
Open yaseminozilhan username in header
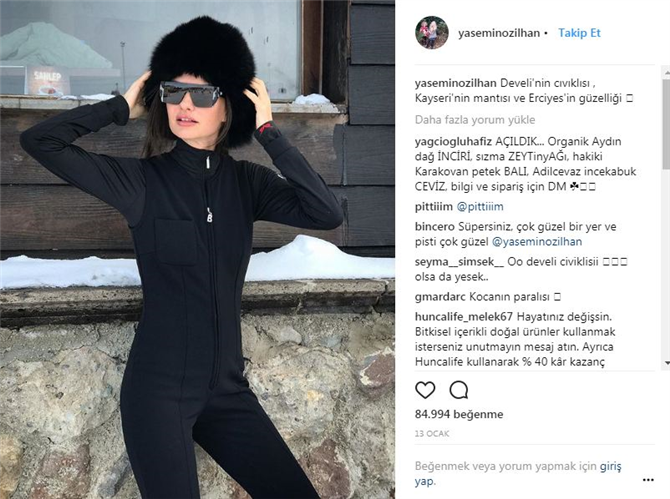(x=499, y=33)
